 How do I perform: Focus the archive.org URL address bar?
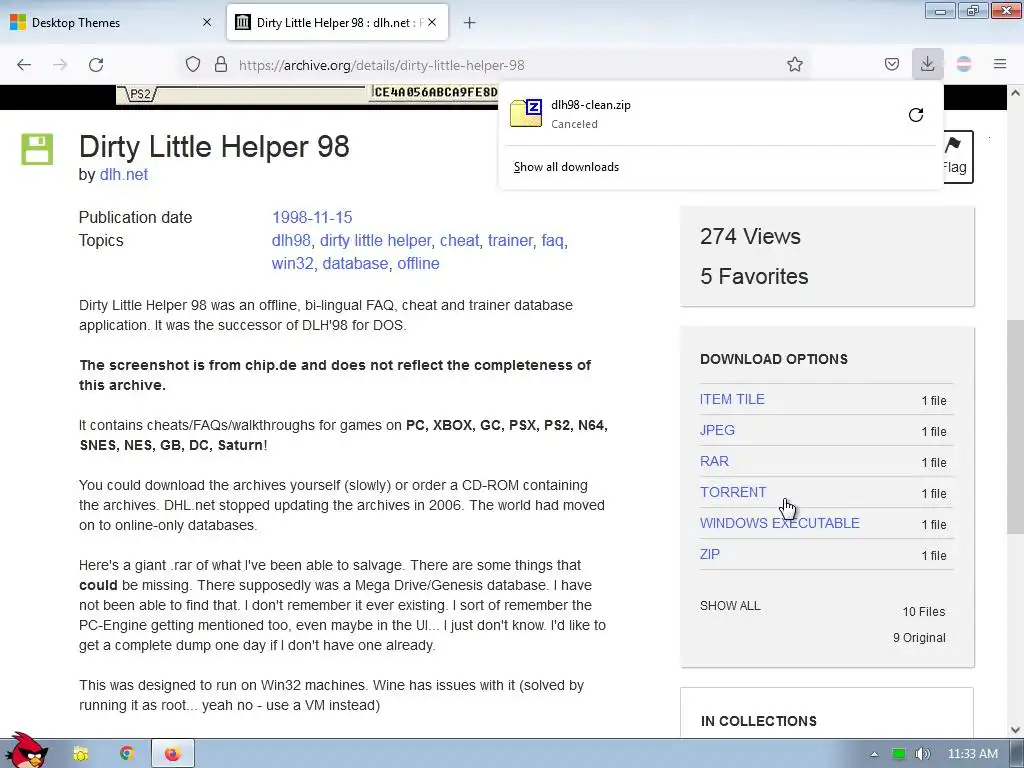496,65
